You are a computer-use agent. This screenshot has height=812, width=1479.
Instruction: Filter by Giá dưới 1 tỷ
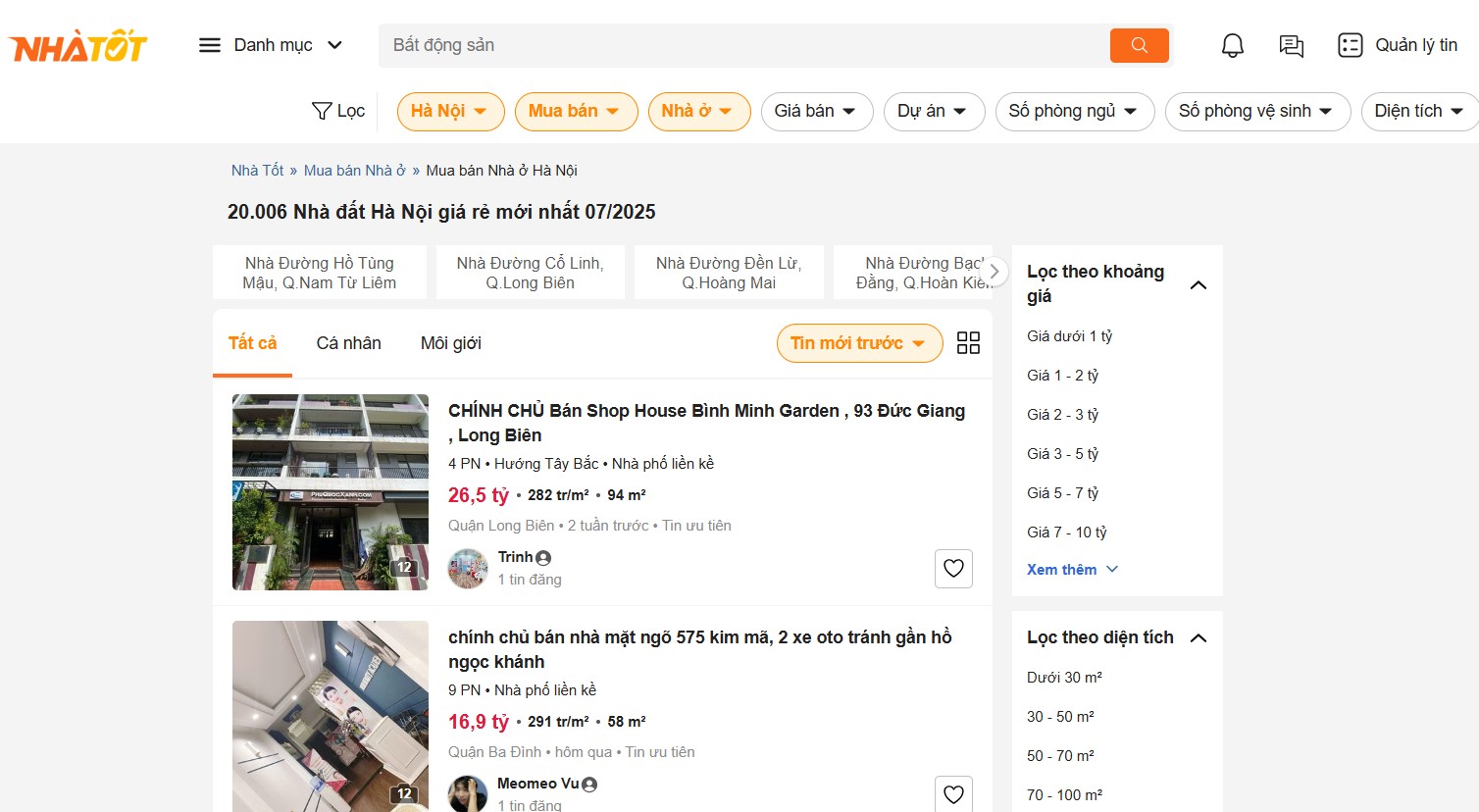(1069, 336)
